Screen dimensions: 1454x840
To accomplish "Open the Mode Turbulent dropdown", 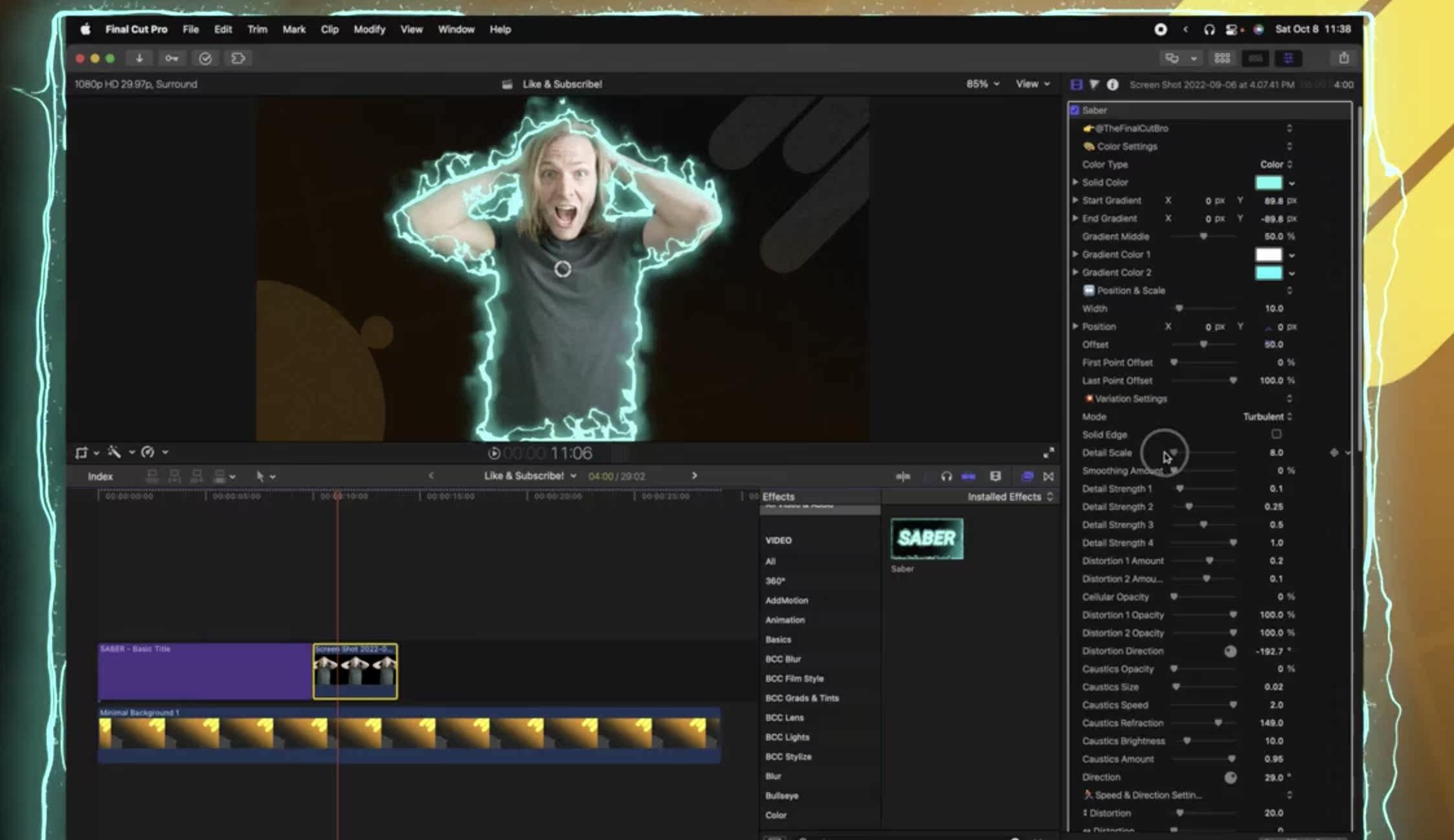I will pos(1267,417).
